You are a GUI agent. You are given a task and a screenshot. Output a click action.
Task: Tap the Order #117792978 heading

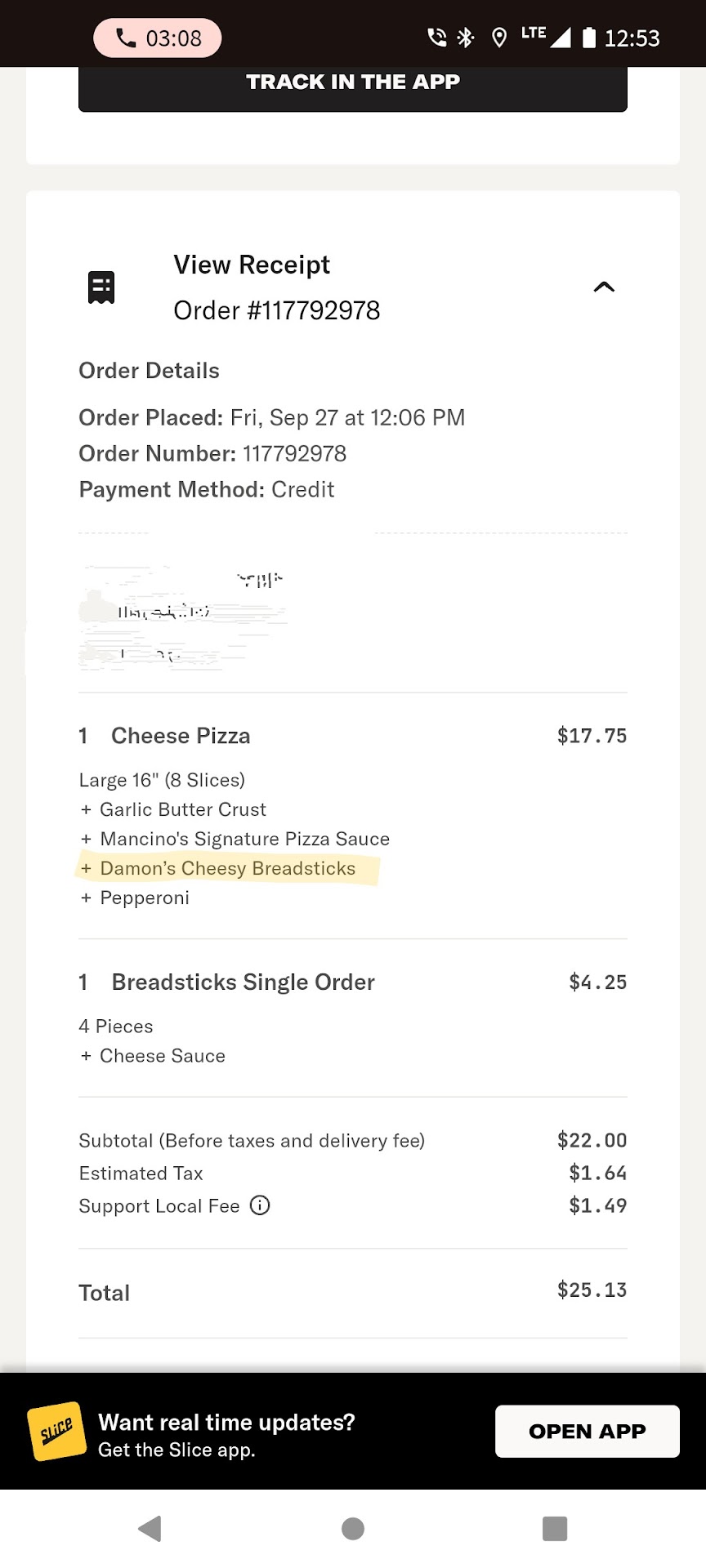[x=276, y=310]
